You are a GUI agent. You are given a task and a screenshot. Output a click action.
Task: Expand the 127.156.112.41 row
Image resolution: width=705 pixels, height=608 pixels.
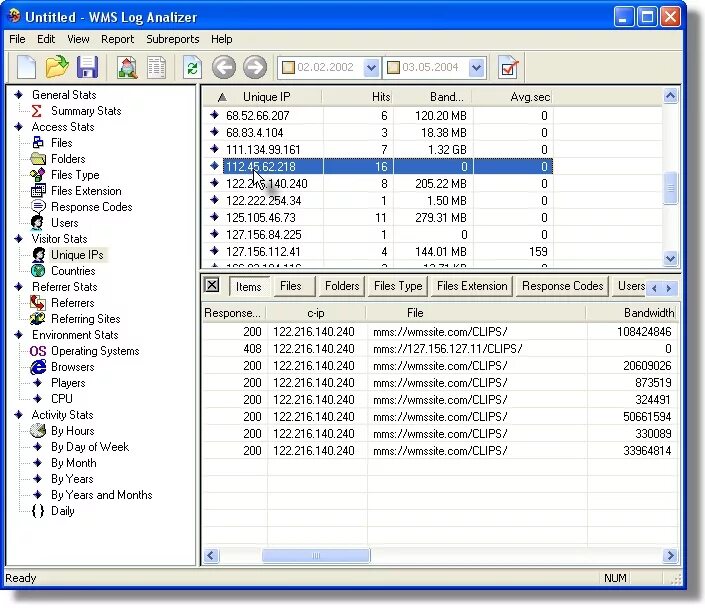tap(214, 251)
